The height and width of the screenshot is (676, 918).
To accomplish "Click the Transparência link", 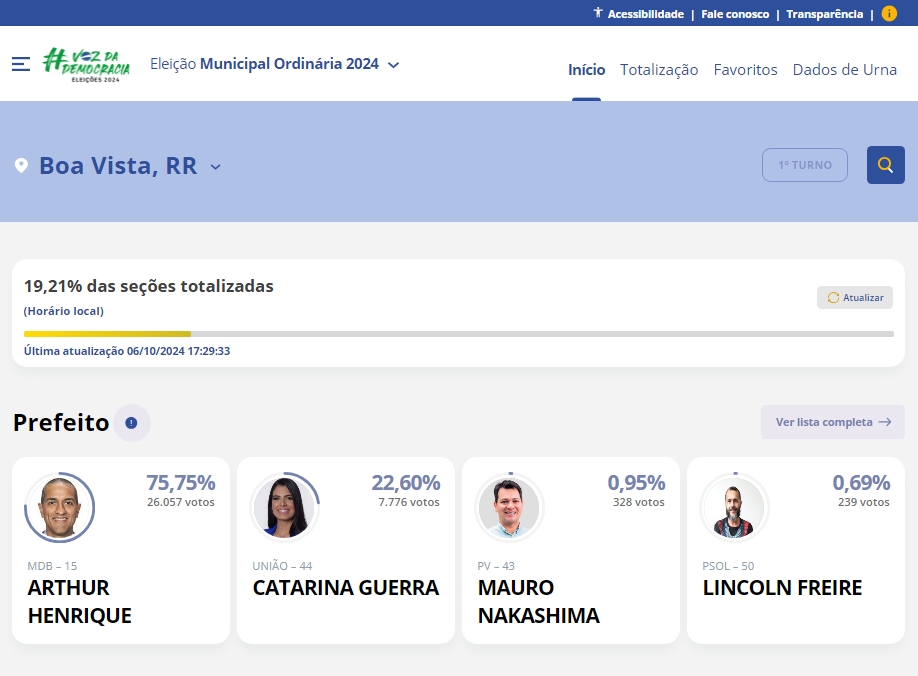I will tap(824, 13).
